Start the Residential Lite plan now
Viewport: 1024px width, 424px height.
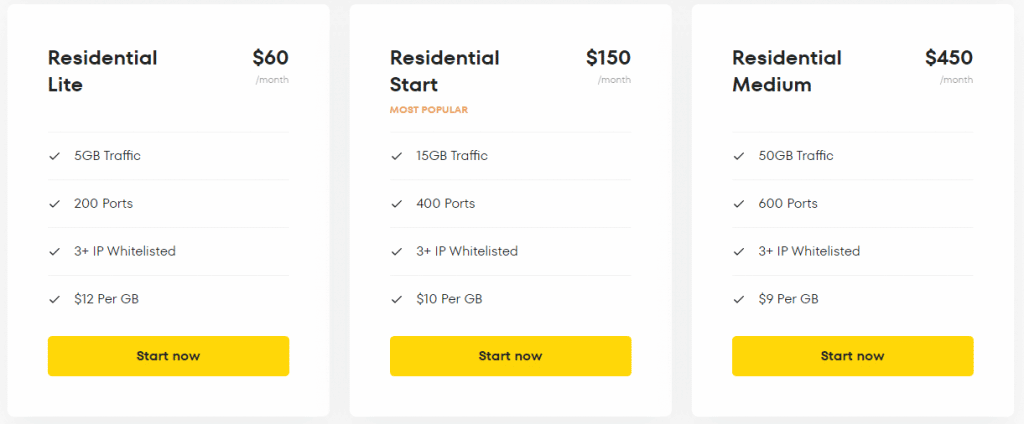pos(168,356)
